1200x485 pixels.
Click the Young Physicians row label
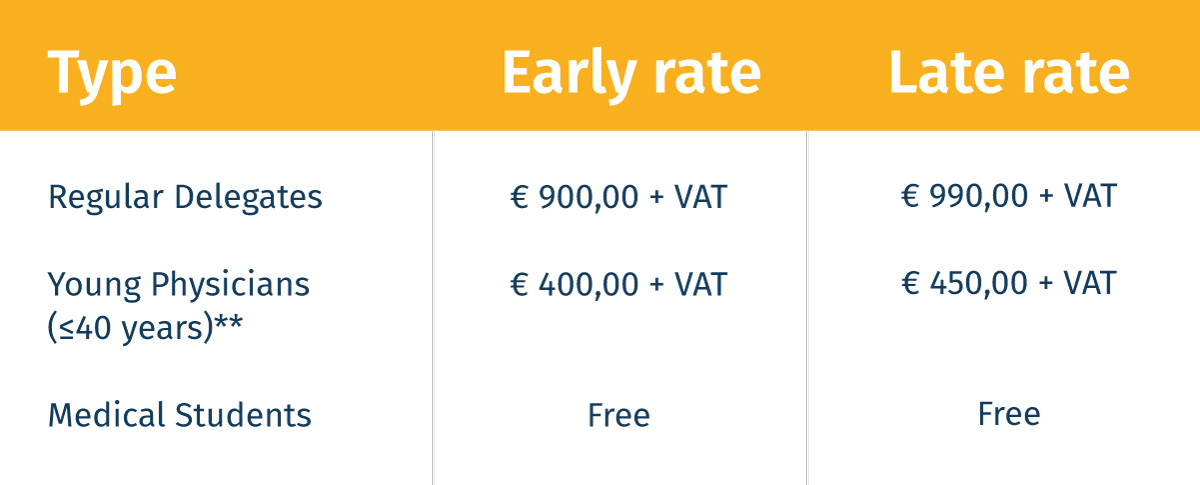tap(179, 285)
